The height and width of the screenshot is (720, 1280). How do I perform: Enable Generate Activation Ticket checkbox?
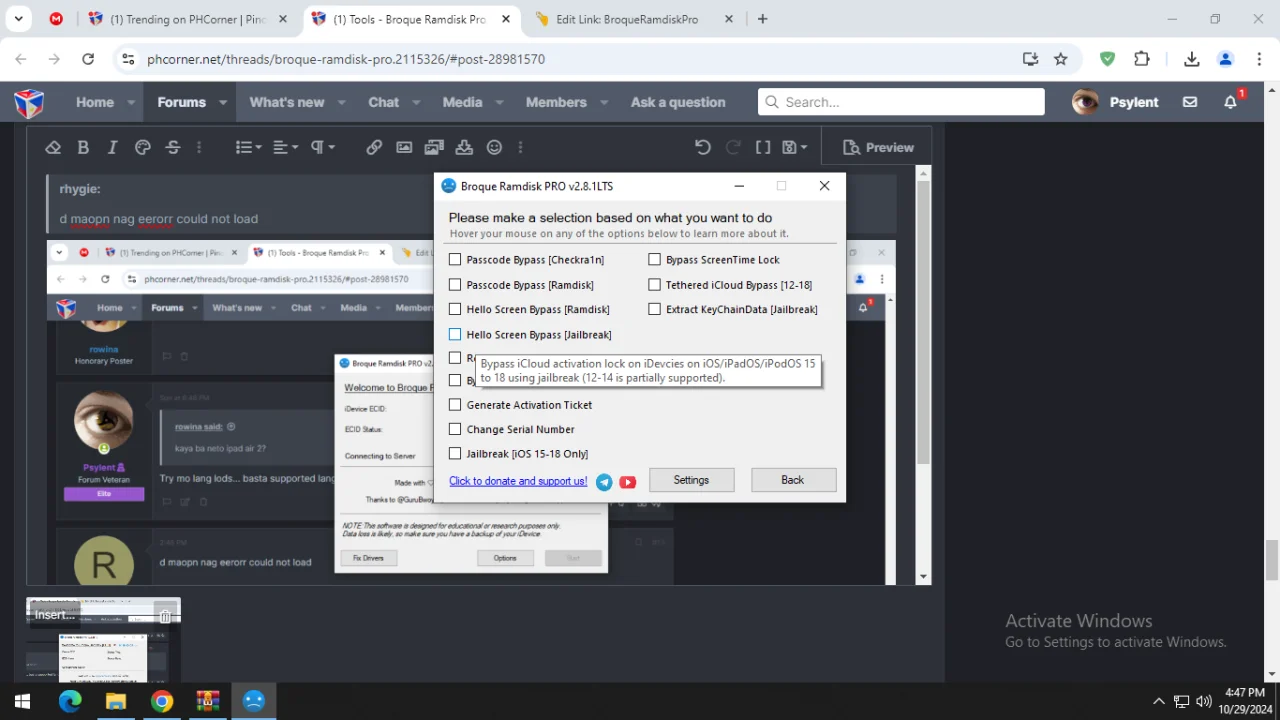click(455, 405)
